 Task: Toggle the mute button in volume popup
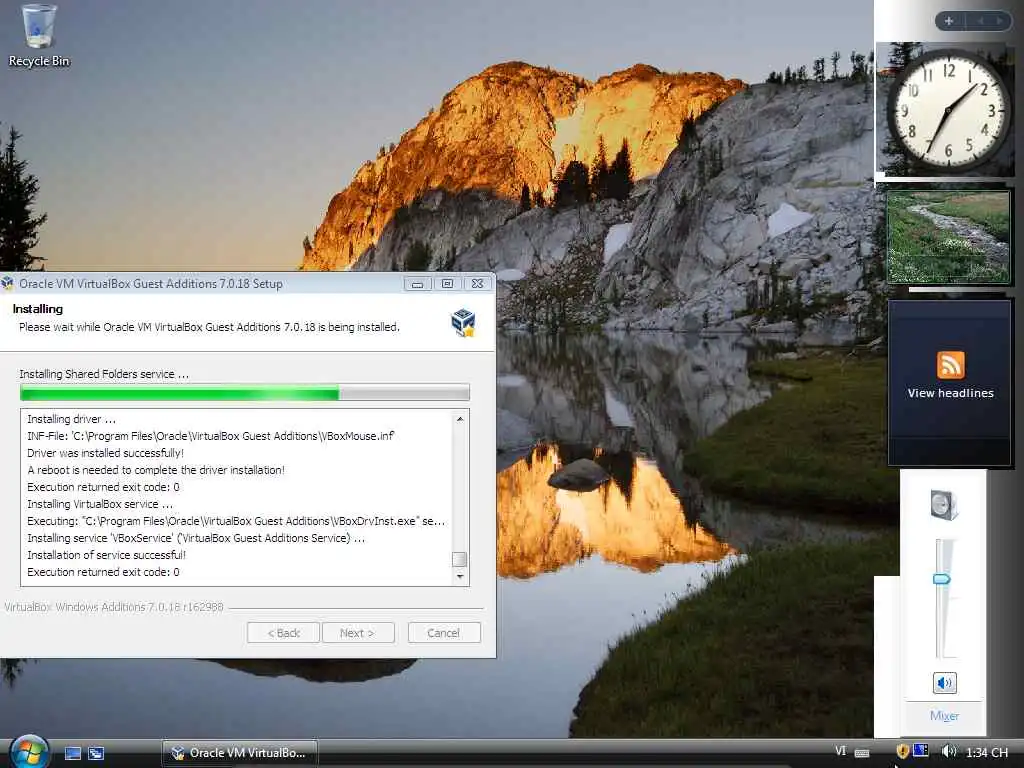click(x=944, y=683)
